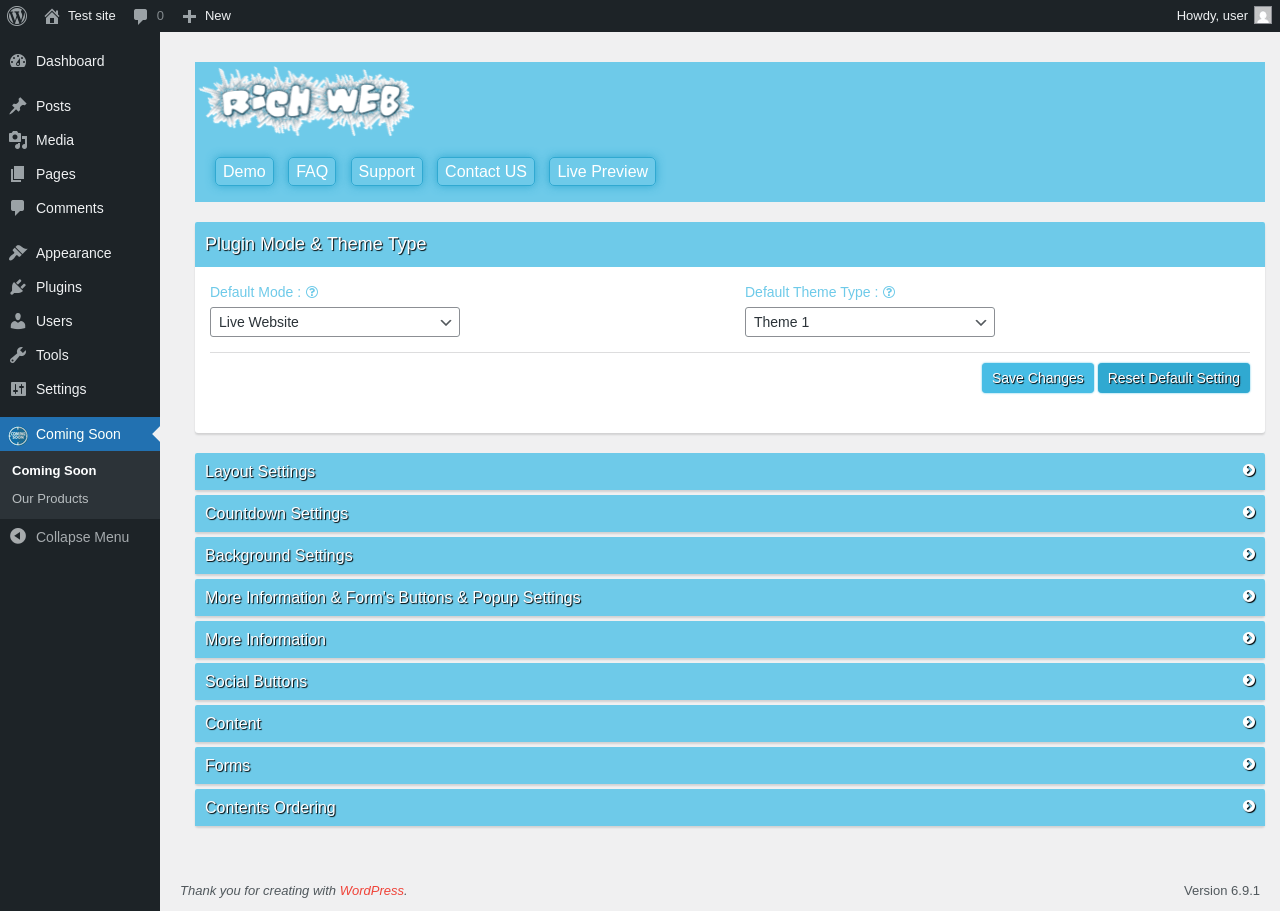This screenshot has height=911, width=1280.
Task: Click the Default Mode help icon
Action: coord(312,292)
